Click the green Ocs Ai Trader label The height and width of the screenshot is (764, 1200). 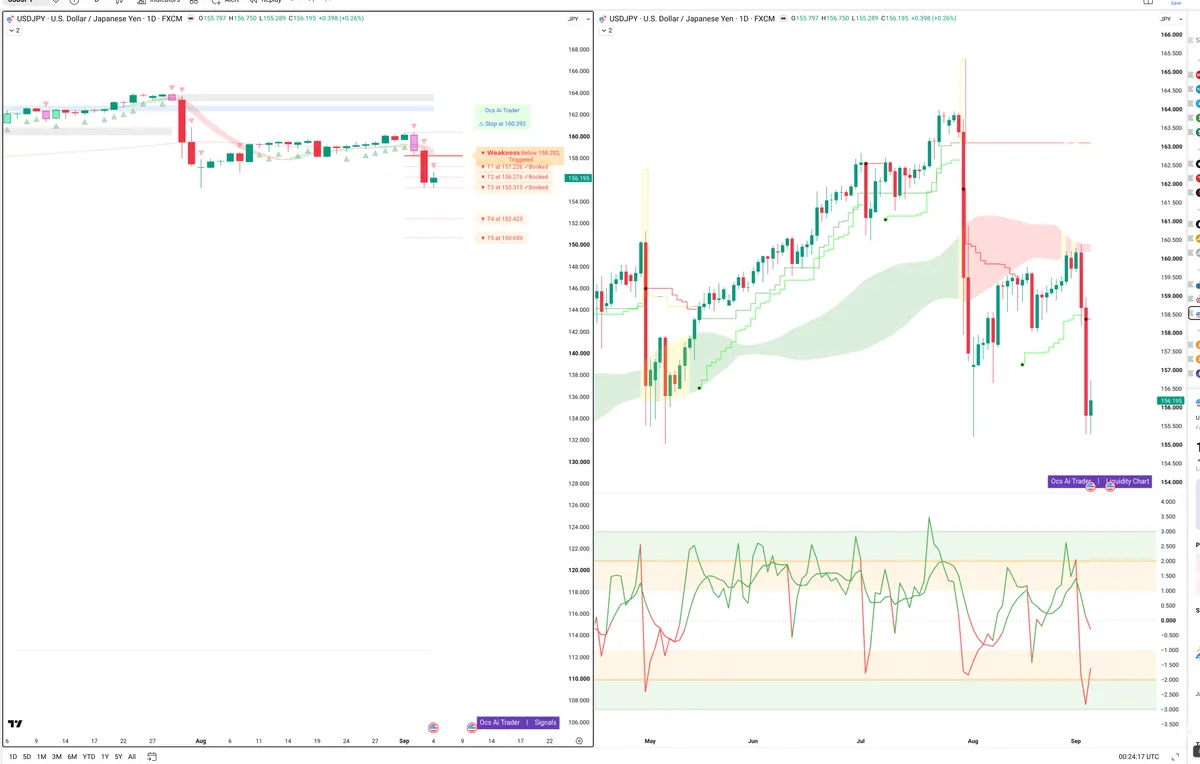[x=502, y=111]
